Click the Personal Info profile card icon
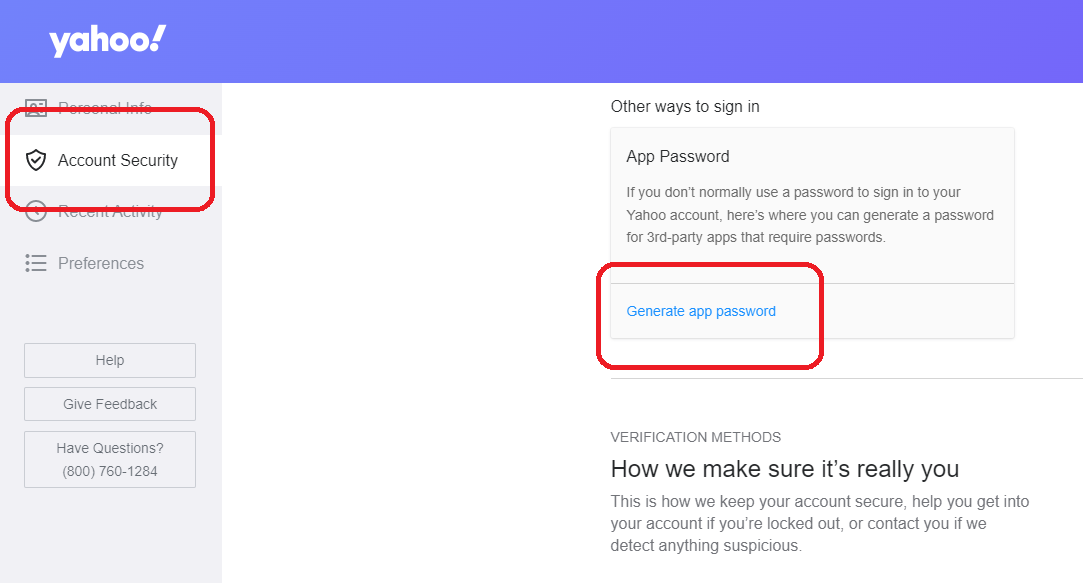The width and height of the screenshot is (1083, 583). (36, 107)
